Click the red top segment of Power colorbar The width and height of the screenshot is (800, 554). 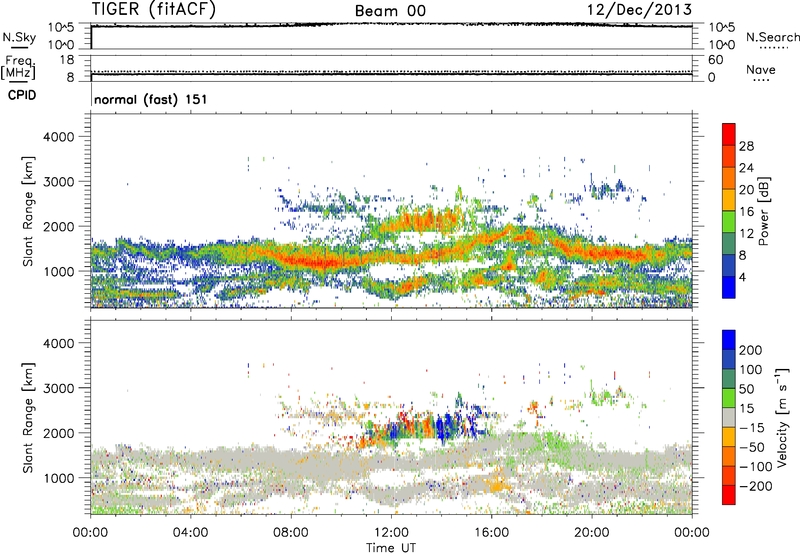coord(729,134)
